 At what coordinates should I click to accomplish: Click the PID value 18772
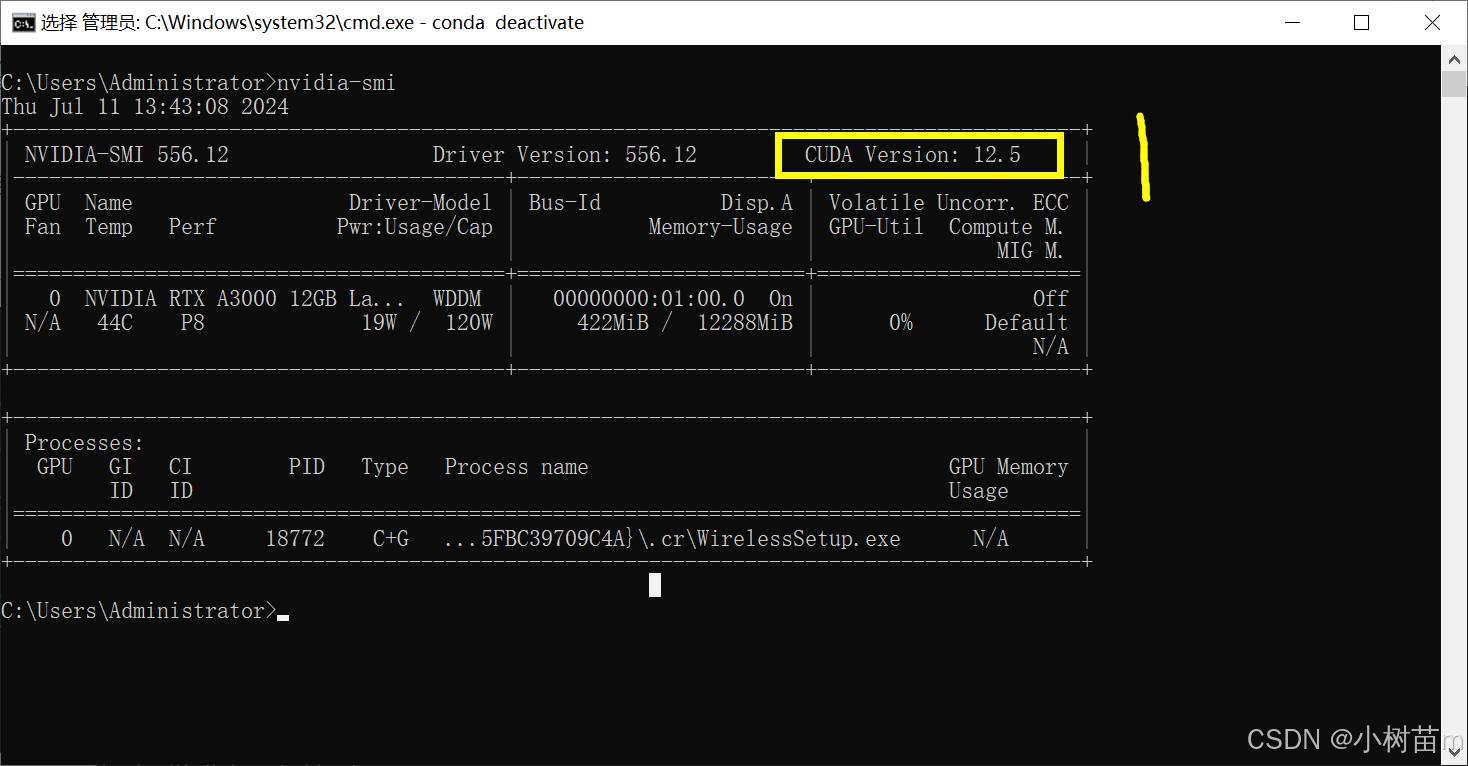295,539
